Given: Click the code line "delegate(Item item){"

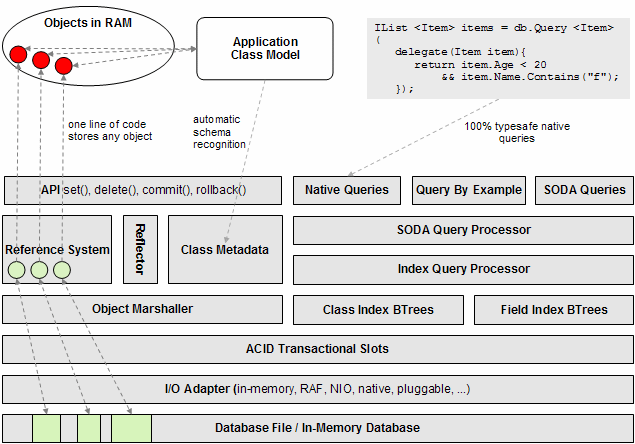Looking at the screenshot, I should 460,52.
